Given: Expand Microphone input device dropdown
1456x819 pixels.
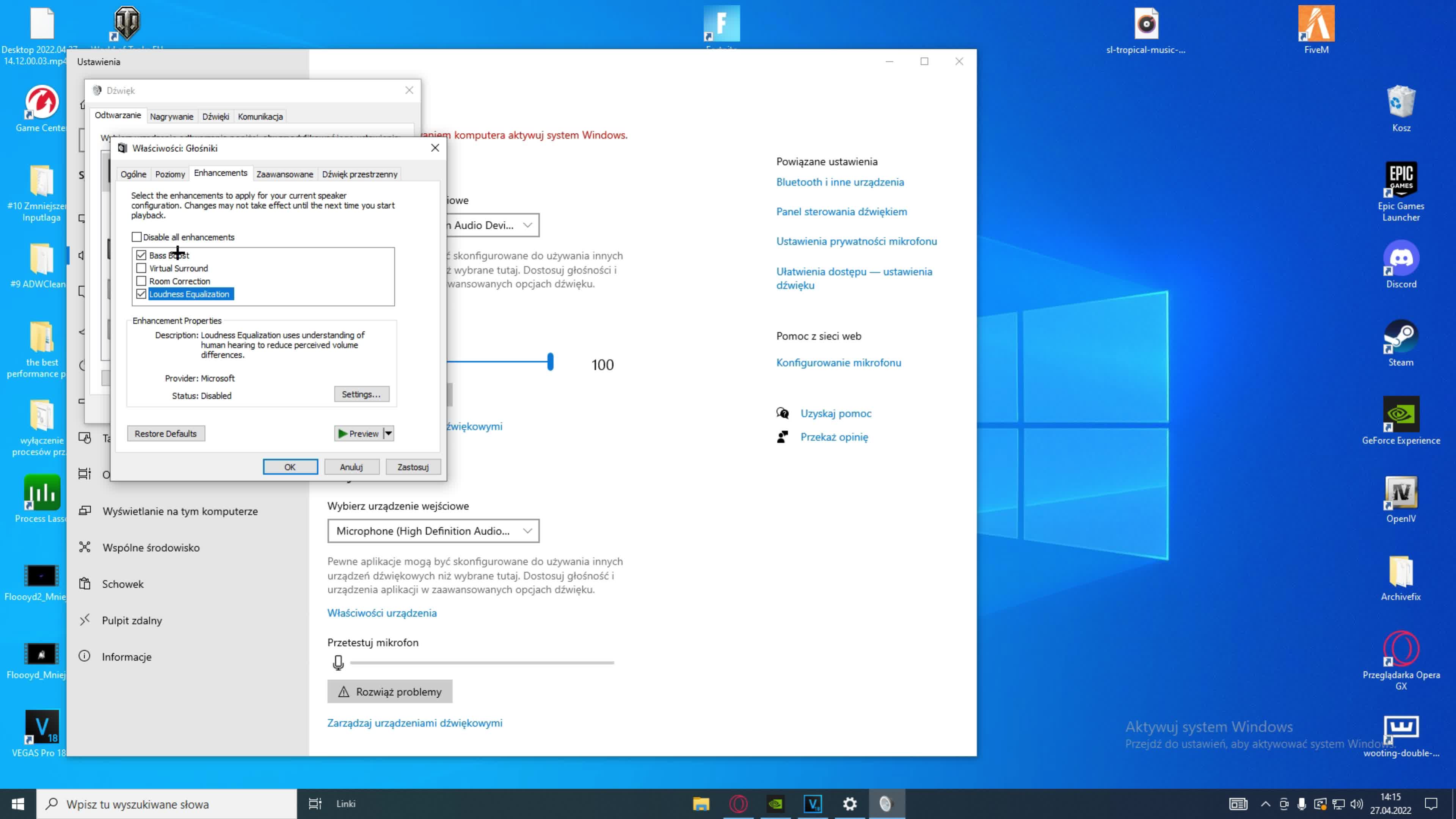Looking at the screenshot, I should tap(433, 531).
